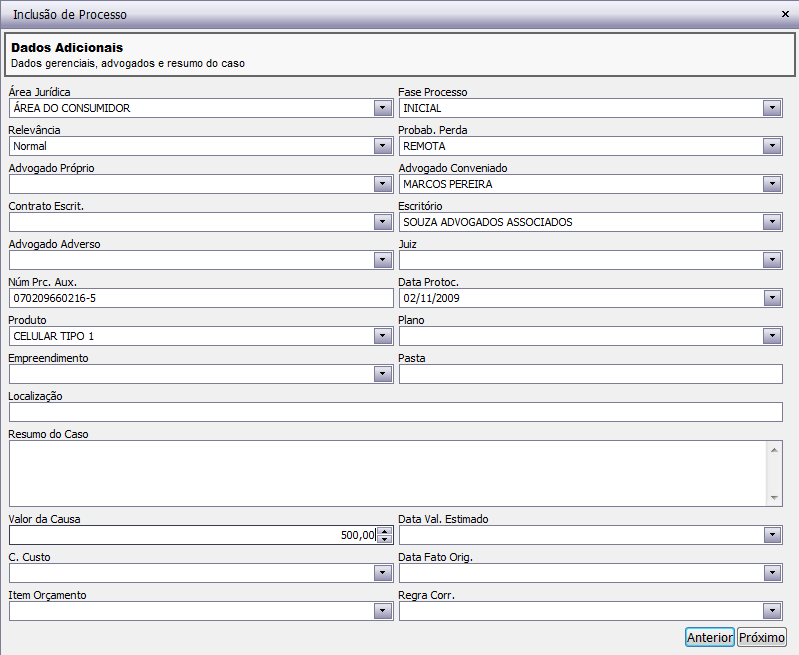Open the Data Protoc. date picker
The height and width of the screenshot is (655, 799).
[x=771, y=298]
